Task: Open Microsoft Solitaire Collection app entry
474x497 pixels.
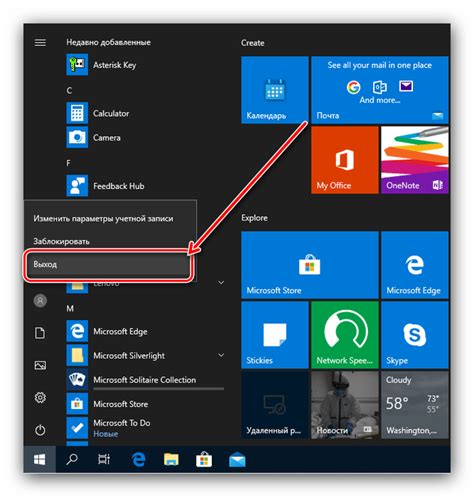Action: [x=145, y=379]
